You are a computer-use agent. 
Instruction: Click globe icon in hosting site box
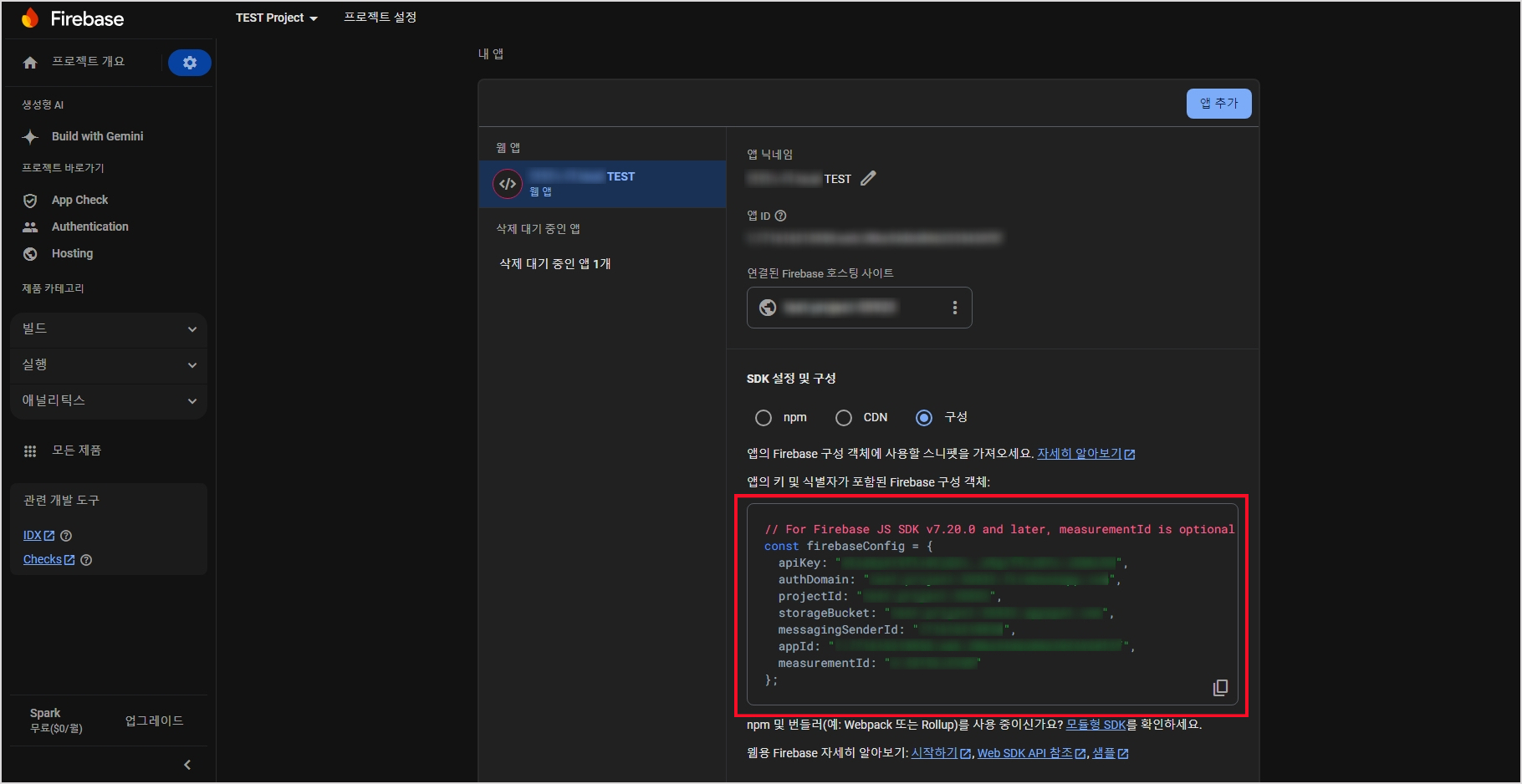pos(768,308)
